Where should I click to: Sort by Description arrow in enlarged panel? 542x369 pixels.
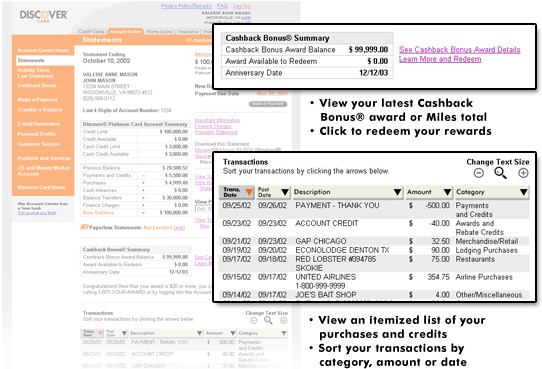398,192
